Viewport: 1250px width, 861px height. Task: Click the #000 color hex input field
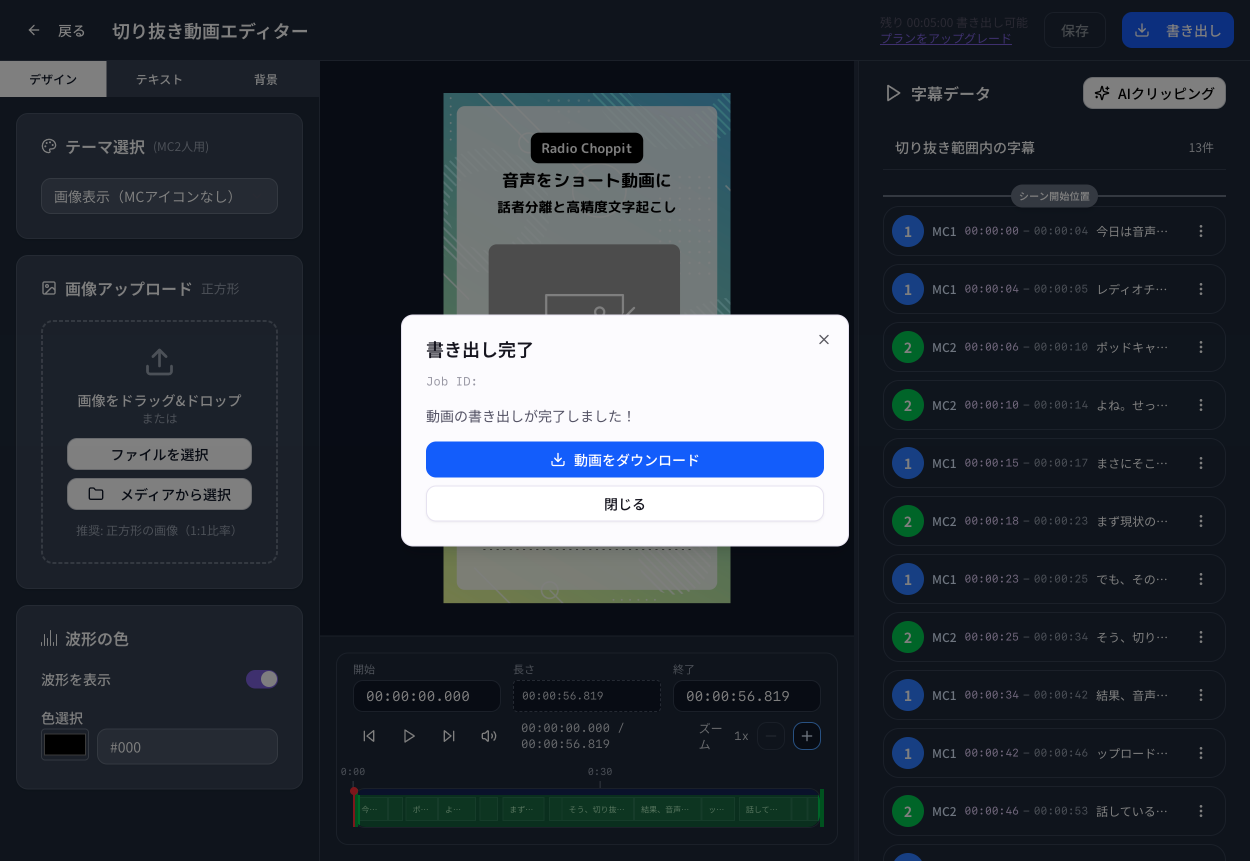[187, 747]
